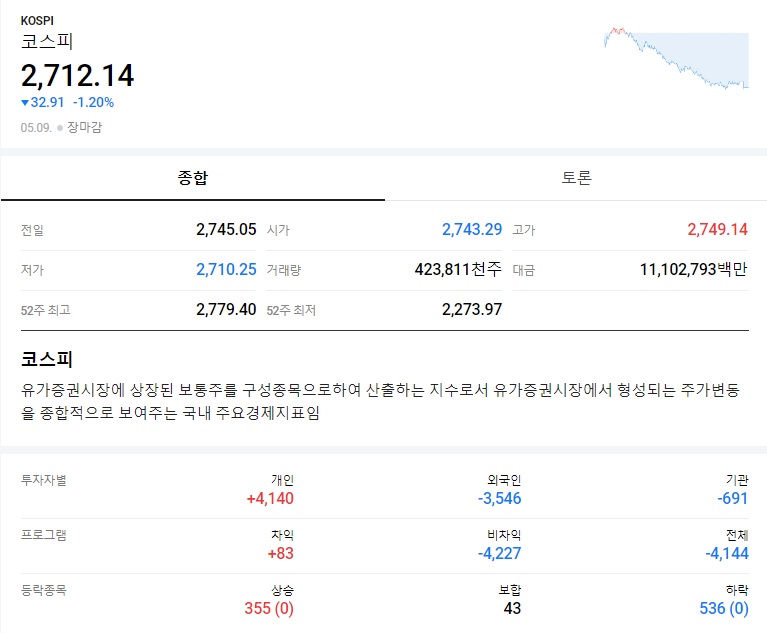
Task: Select the low price 2,710.25
Action: (226, 270)
